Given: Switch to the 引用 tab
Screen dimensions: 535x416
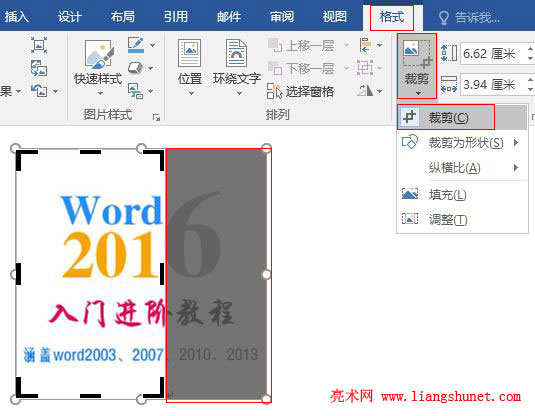Looking at the screenshot, I should click(x=175, y=16).
